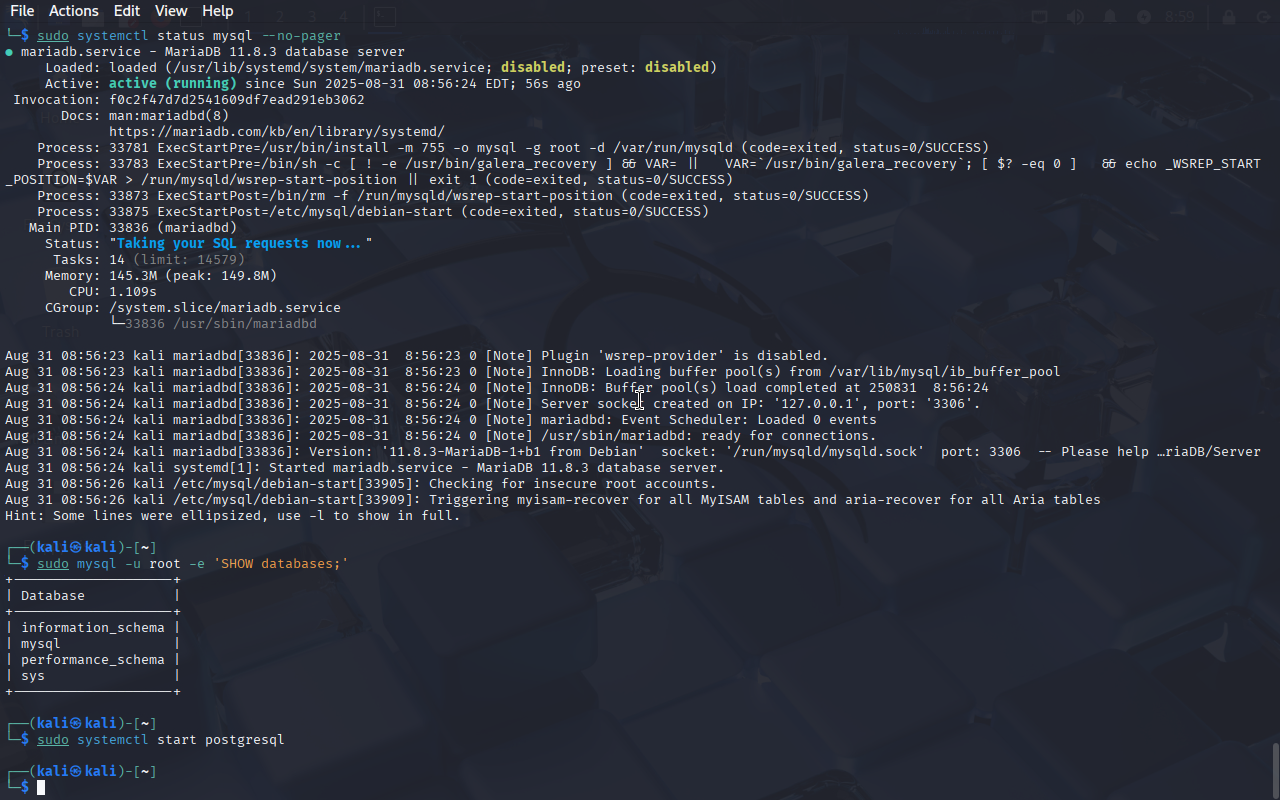This screenshot has width=1280, height=800.
Task: Click the faint network connection icon in panel
Action: (1040, 17)
